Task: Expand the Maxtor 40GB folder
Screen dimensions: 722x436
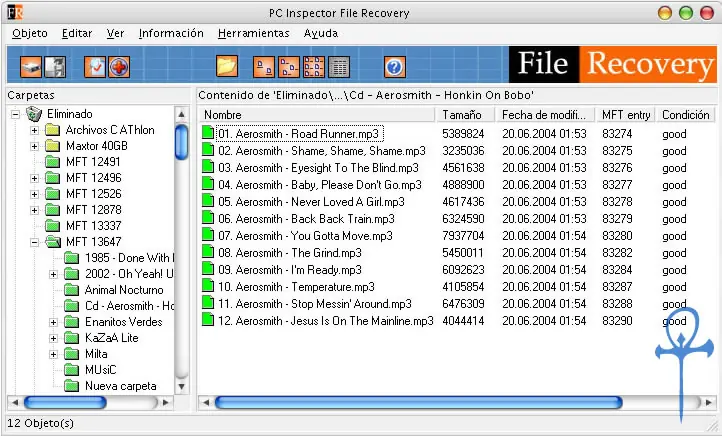Action: click(35, 146)
